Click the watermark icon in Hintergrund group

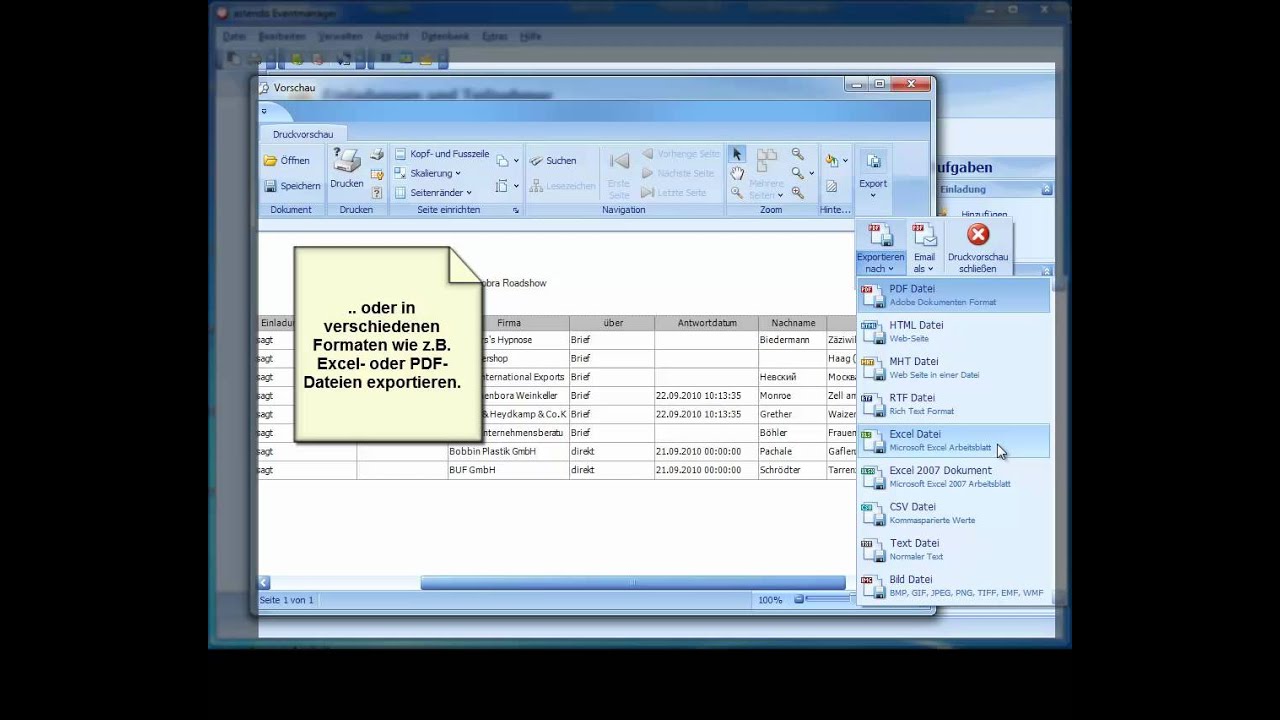tap(831, 186)
